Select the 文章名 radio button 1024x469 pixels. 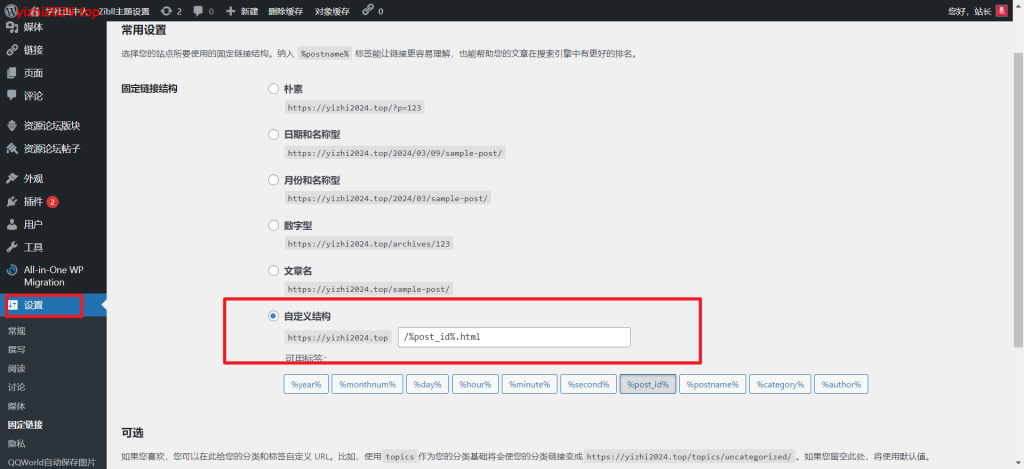[274, 270]
